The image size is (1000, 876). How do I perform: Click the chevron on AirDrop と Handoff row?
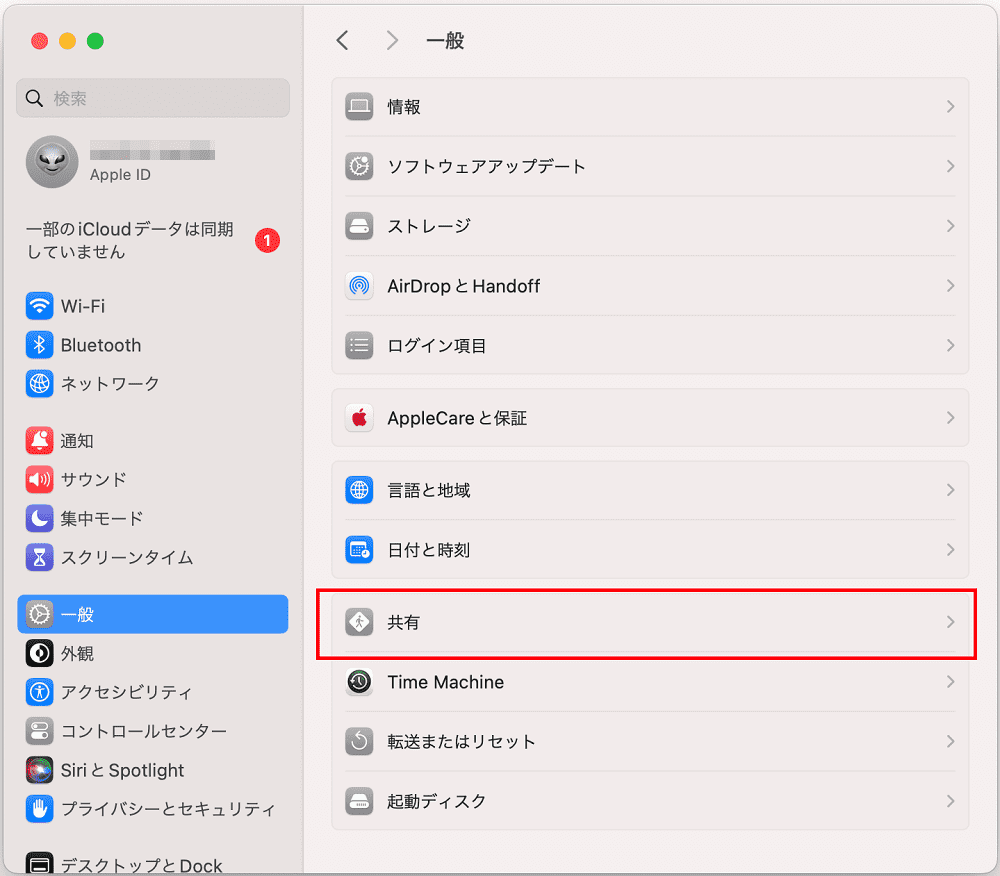[x=950, y=286]
